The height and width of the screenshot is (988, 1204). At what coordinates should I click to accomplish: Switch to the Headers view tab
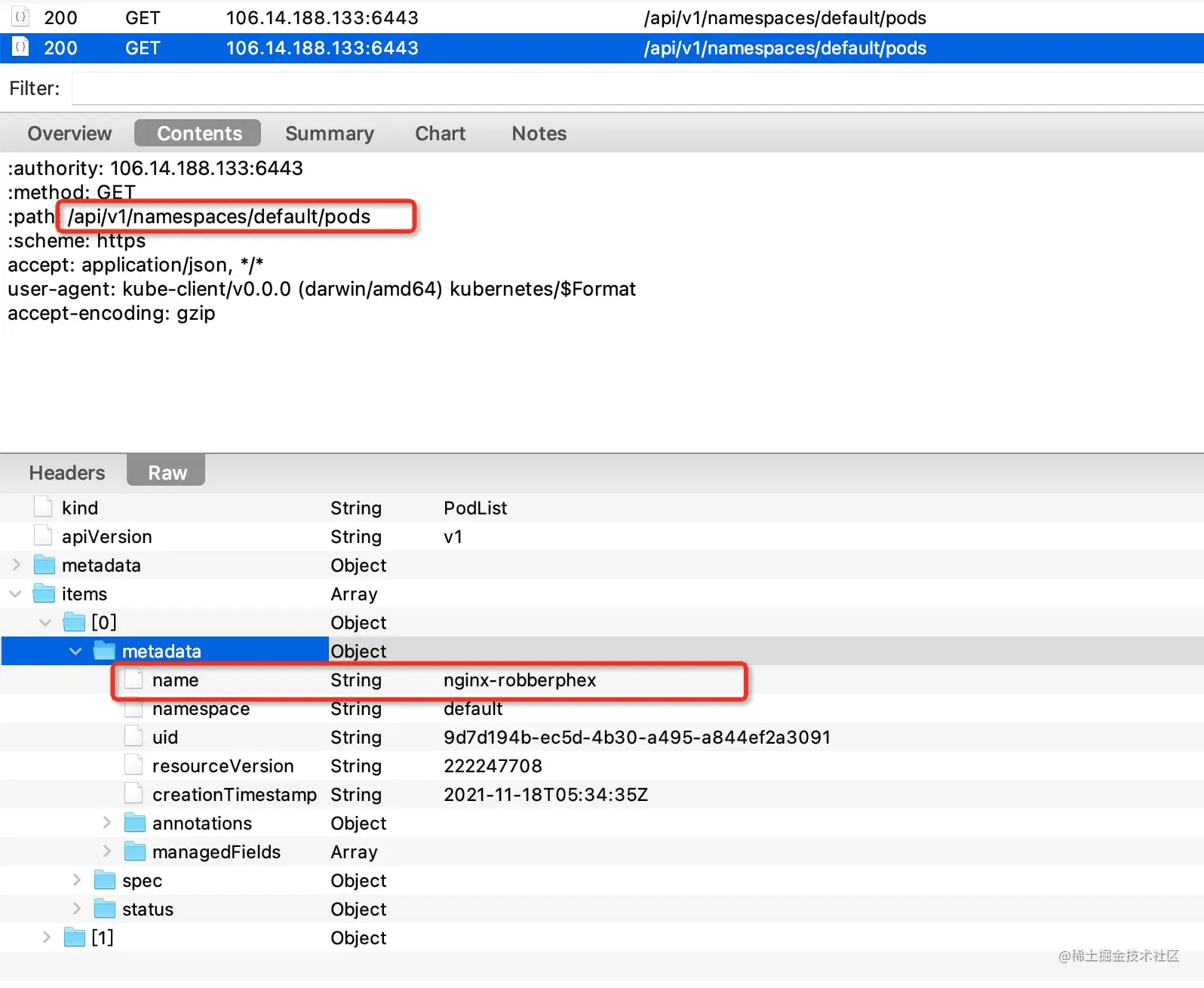point(67,473)
